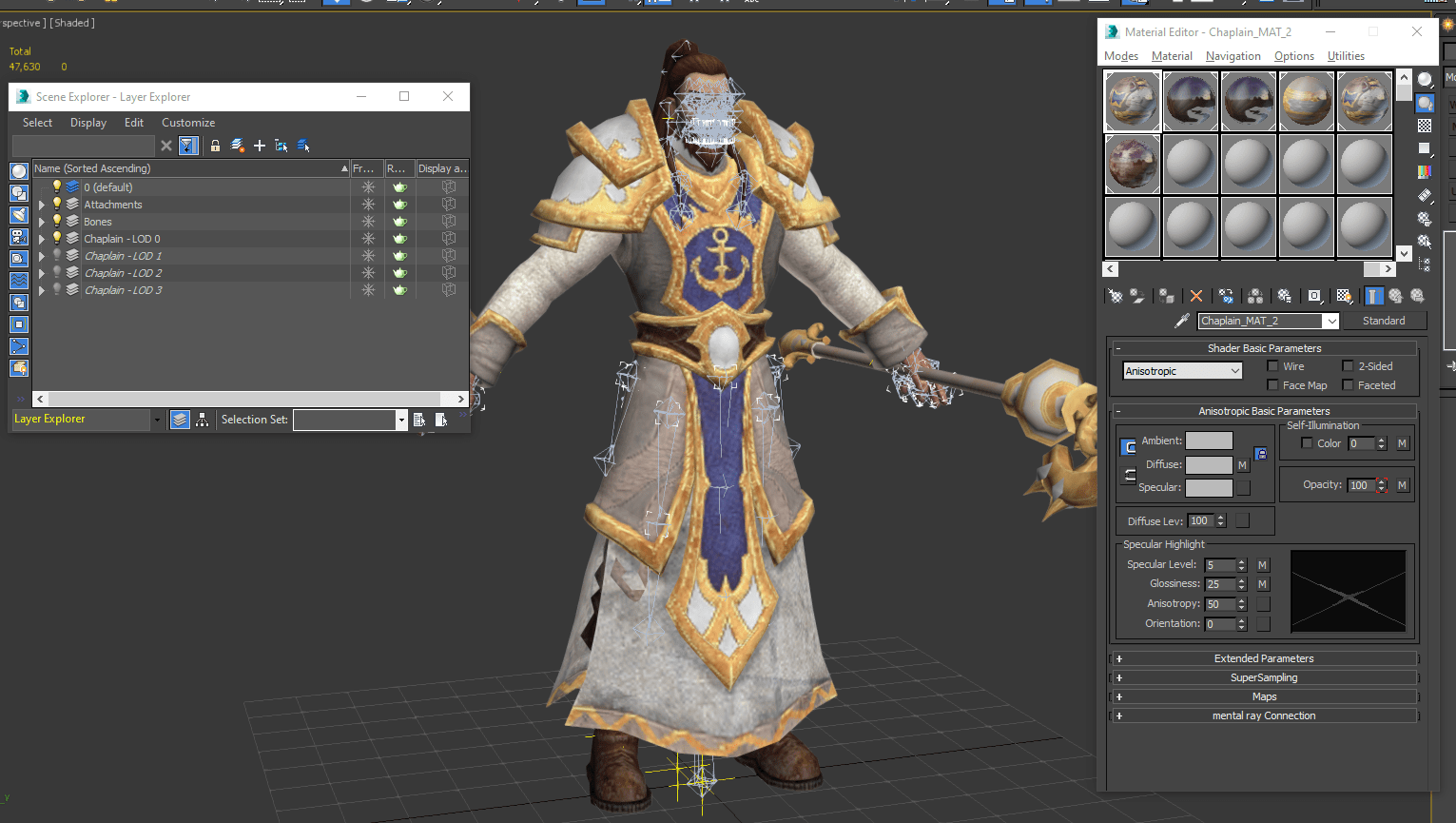Viewport: 1456px width, 823px height.
Task: Toggle Display Lights filter icon
Action: (x=19, y=215)
